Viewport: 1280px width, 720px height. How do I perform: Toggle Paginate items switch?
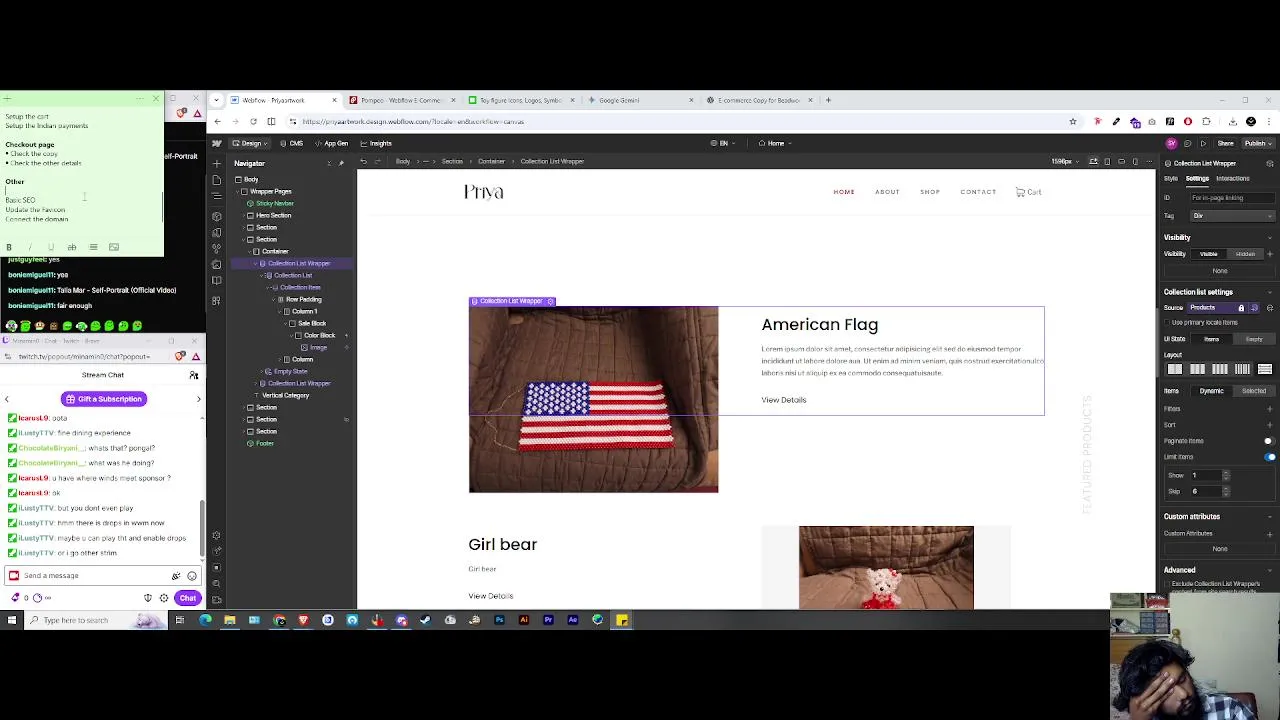pyautogui.click(x=1268, y=441)
